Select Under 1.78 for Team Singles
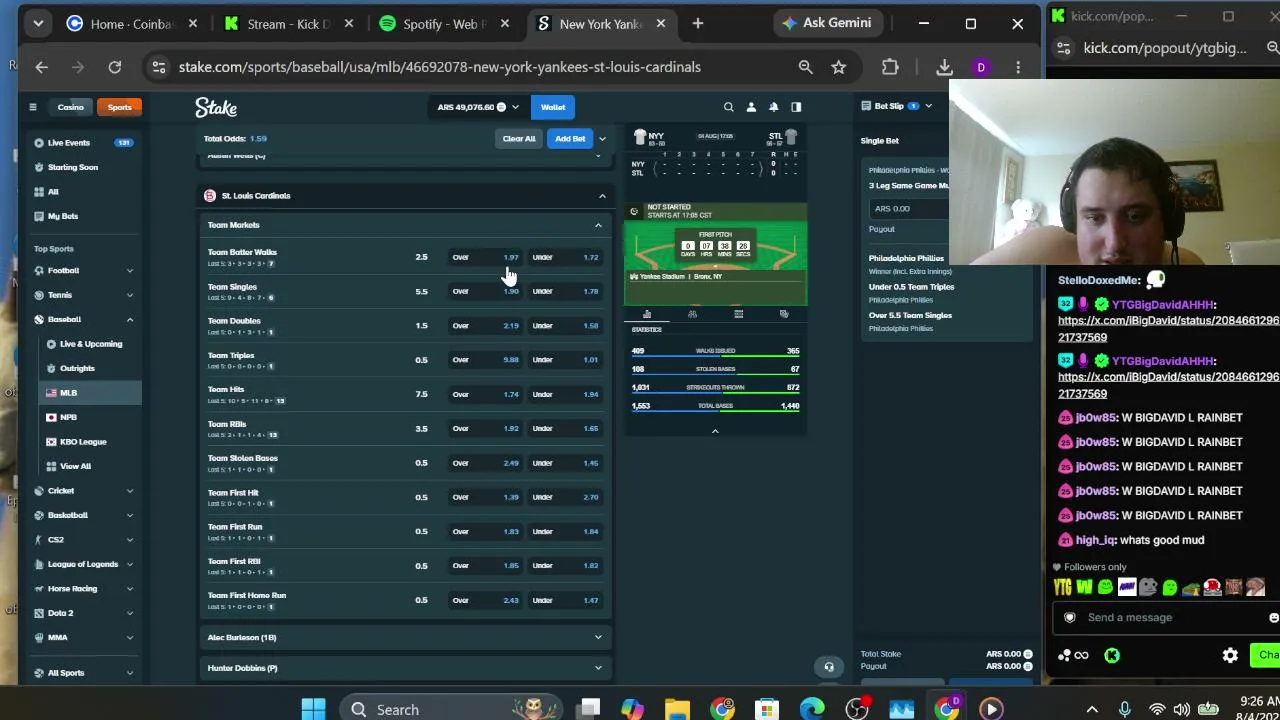 coord(567,291)
